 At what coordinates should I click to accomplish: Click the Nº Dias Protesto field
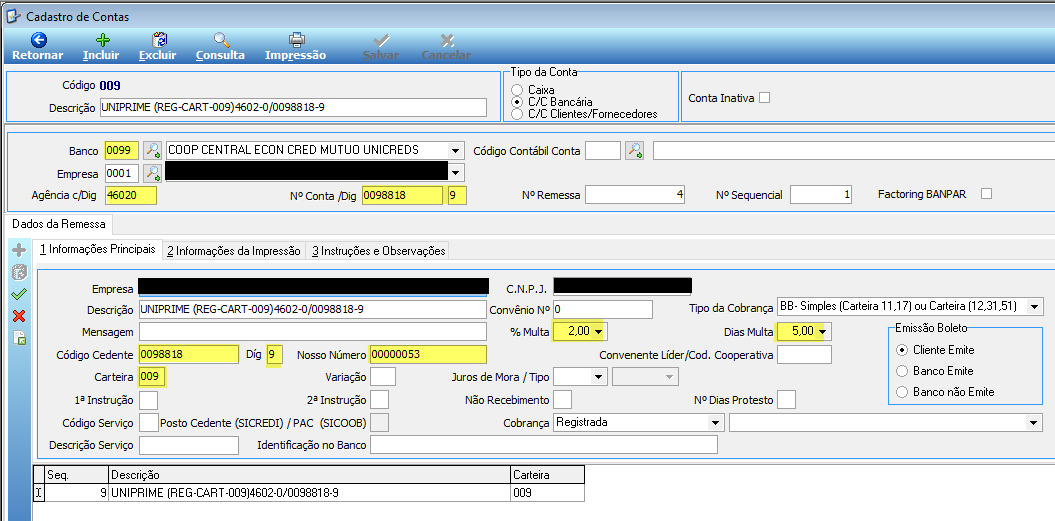[786, 400]
